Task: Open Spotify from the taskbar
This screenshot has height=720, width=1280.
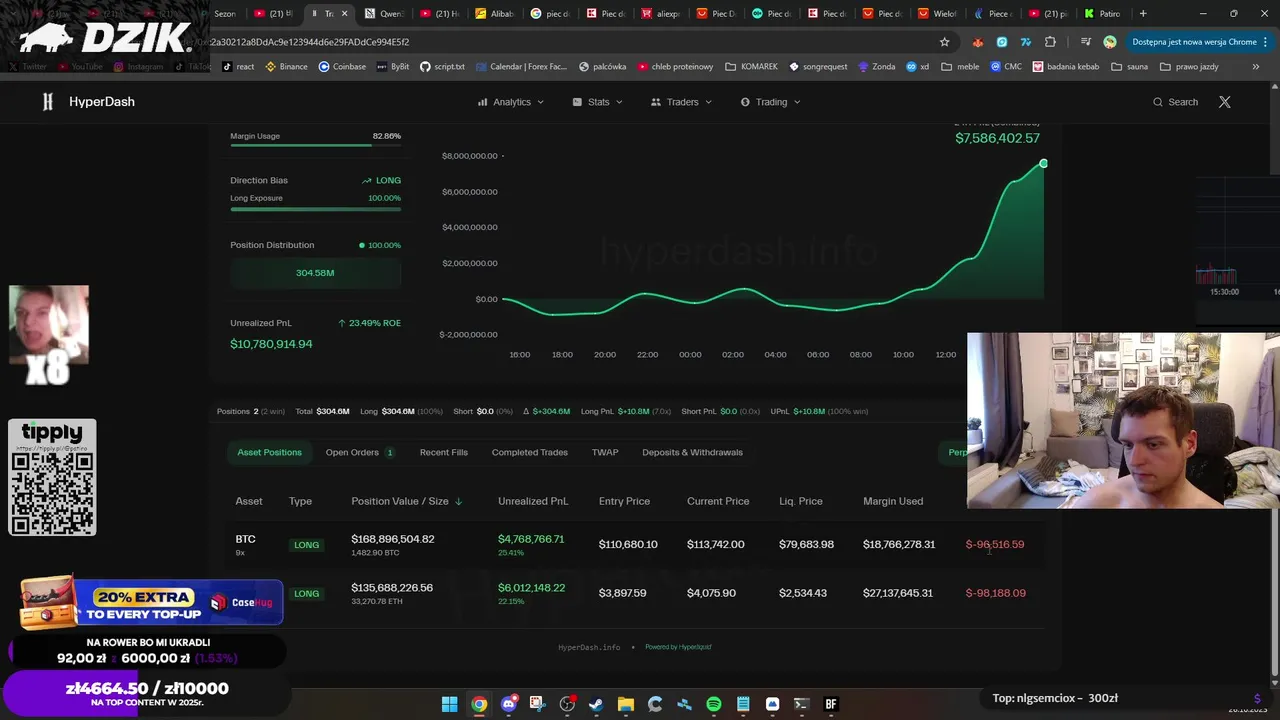Action: click(713, 704)
